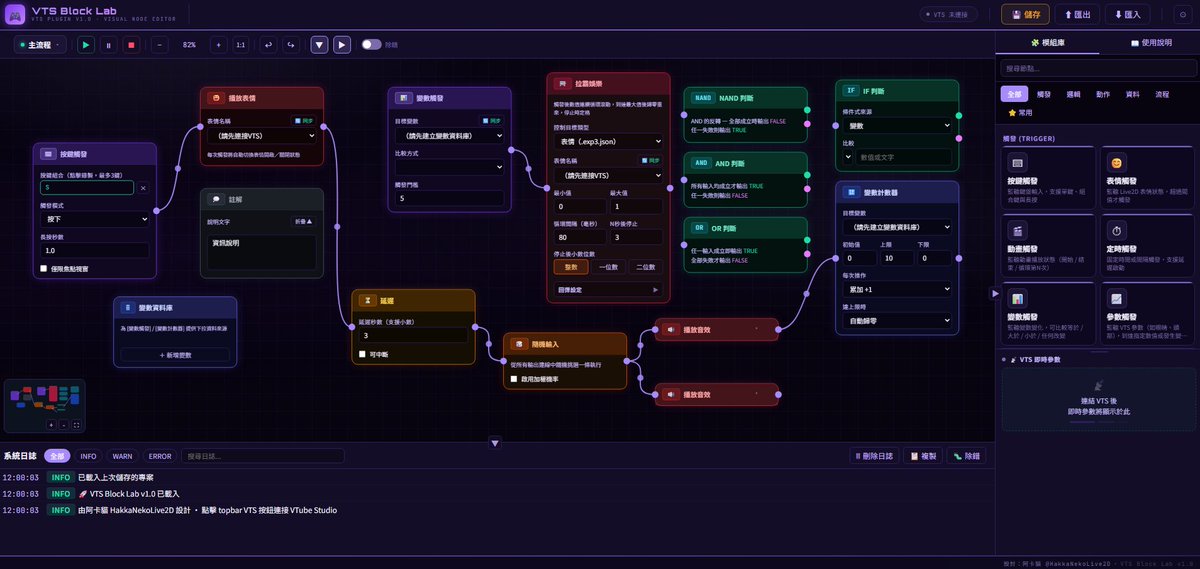Open the 比較方式 dropdown in the 變數觸發 node
Screen dimensions: 1200x569
click(450, 167)
